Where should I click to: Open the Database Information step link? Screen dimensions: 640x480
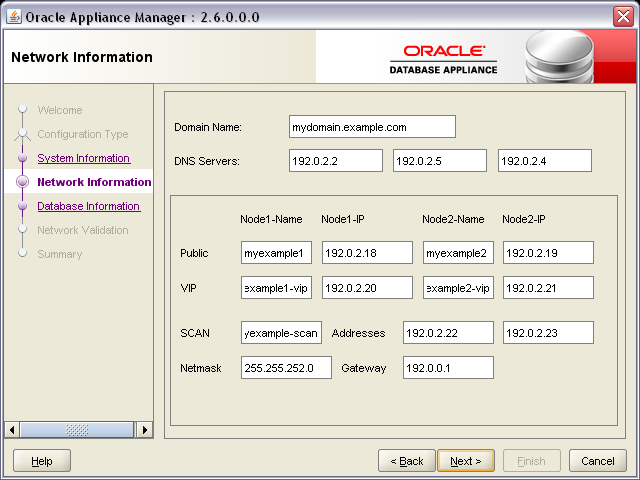89,206
